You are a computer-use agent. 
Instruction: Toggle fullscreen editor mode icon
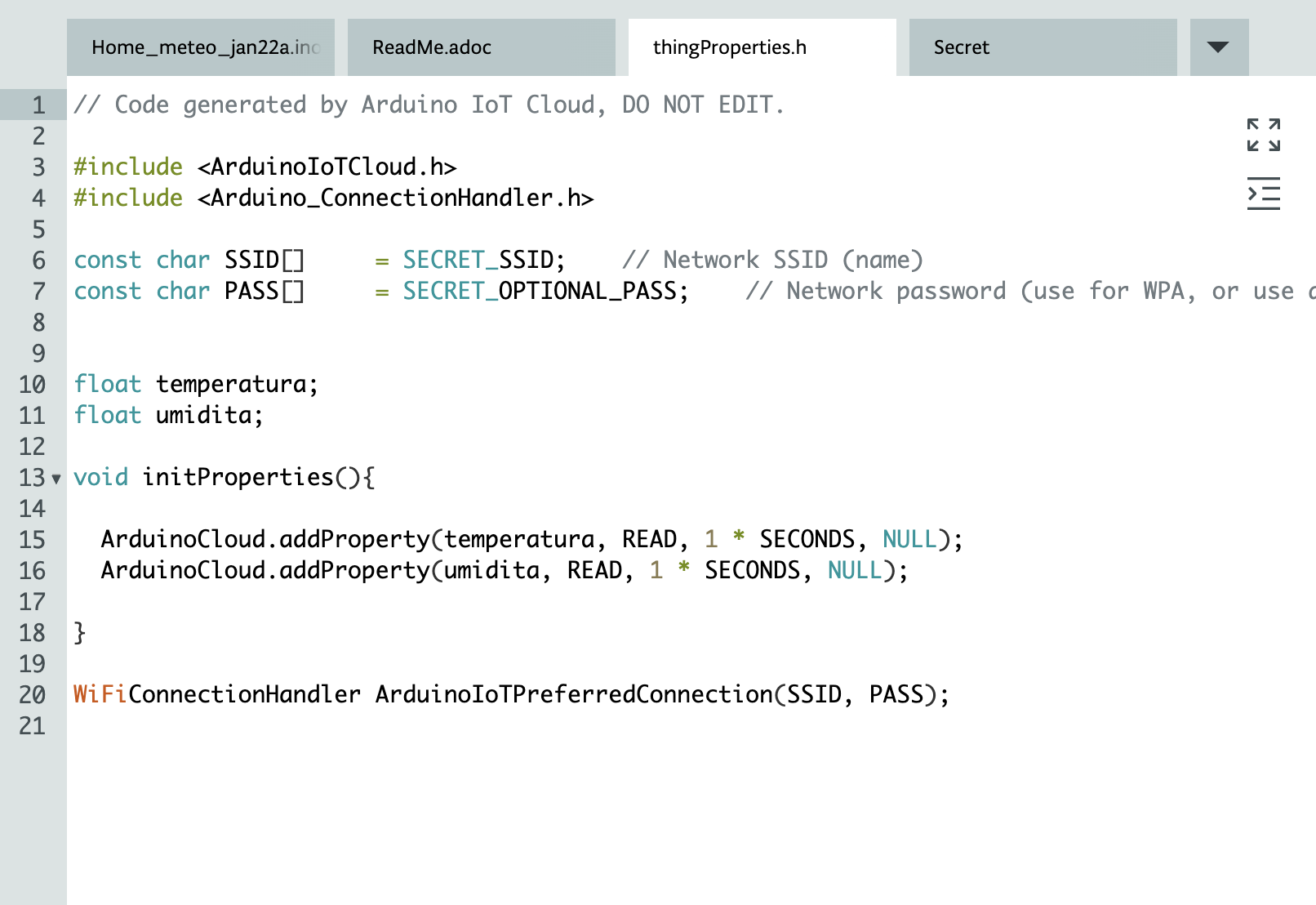click(x=1263, y=135)
